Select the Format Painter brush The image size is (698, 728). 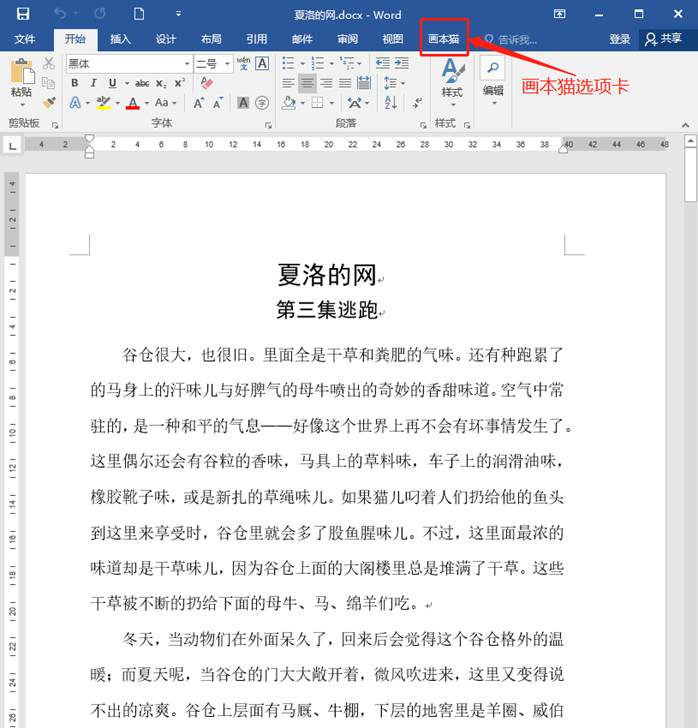pyautogui.click(x=49, y=103)
